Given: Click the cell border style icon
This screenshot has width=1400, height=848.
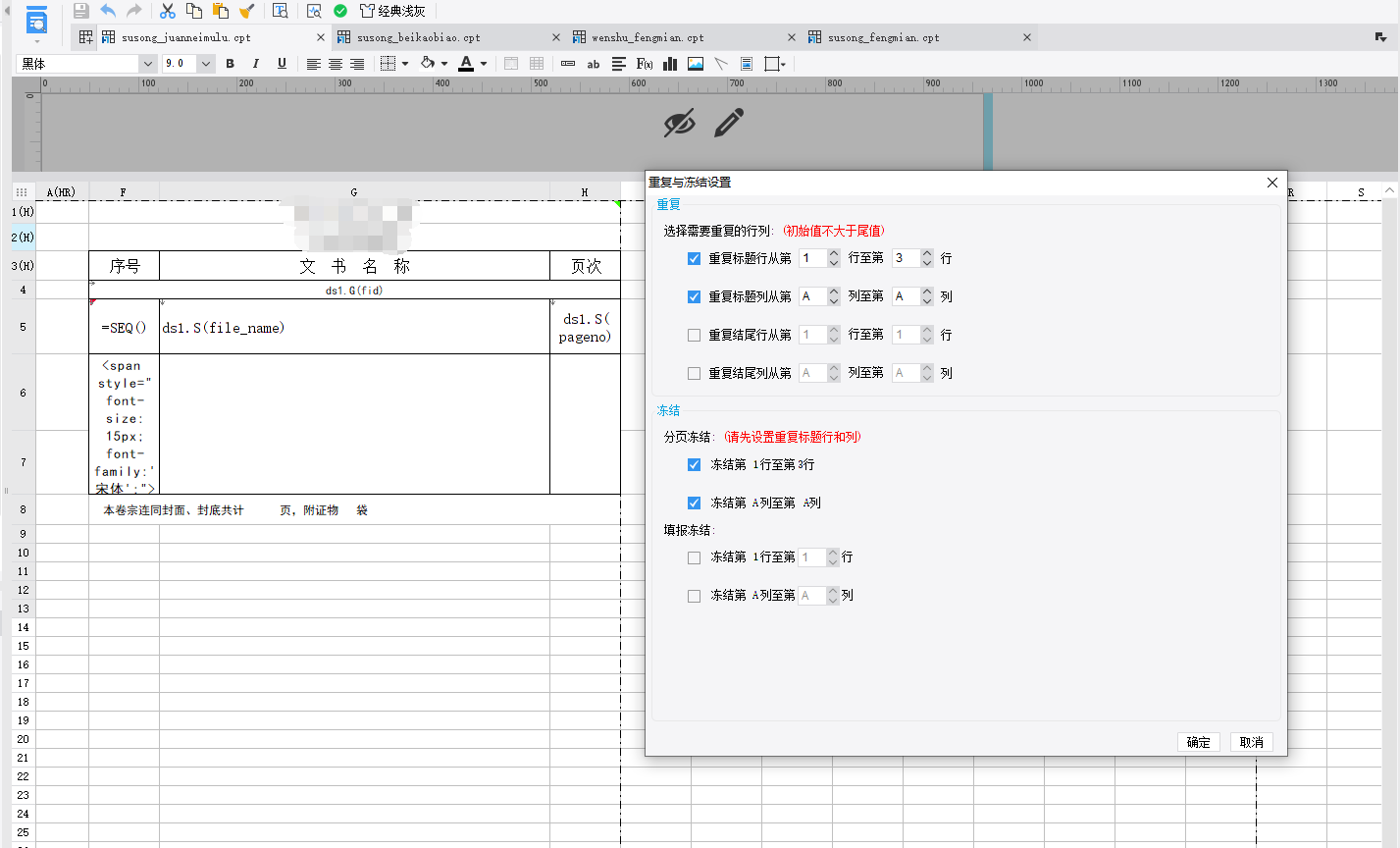Looking at the screenshot, I should [x=389, y=64].
